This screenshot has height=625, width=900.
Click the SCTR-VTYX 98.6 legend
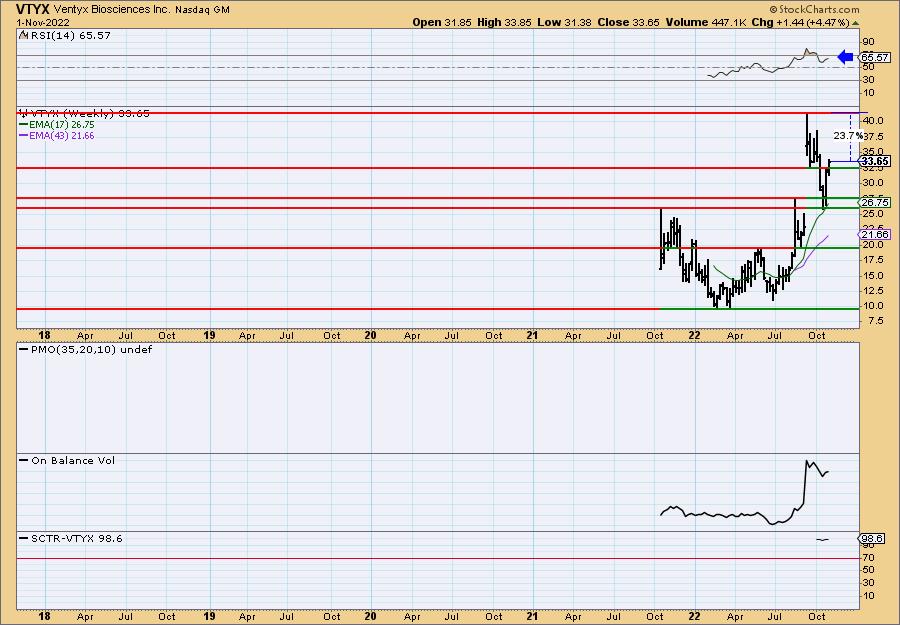(71, 539)
